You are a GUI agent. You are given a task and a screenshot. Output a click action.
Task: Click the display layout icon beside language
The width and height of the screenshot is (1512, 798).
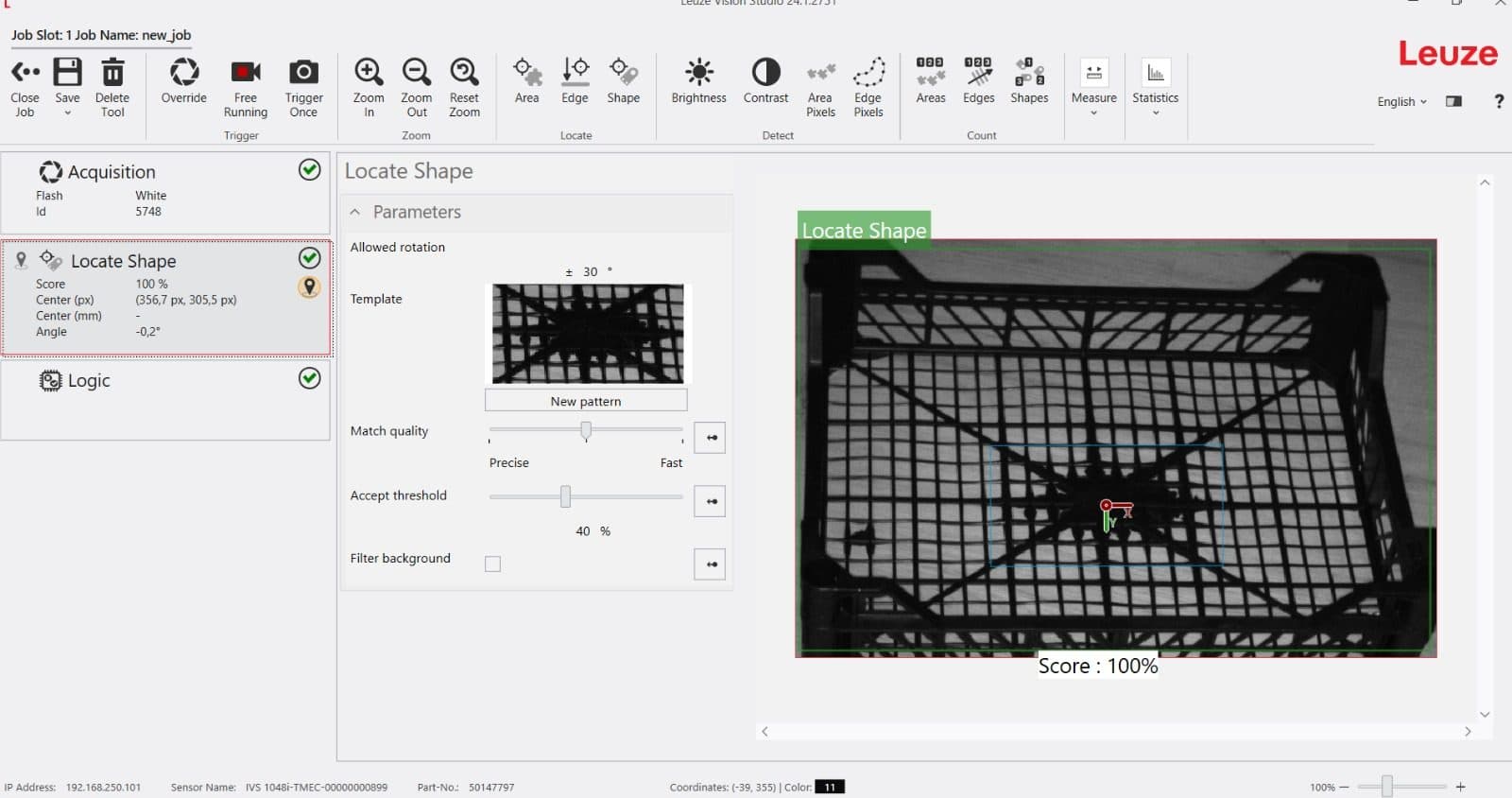click(x=1454, y=102)
